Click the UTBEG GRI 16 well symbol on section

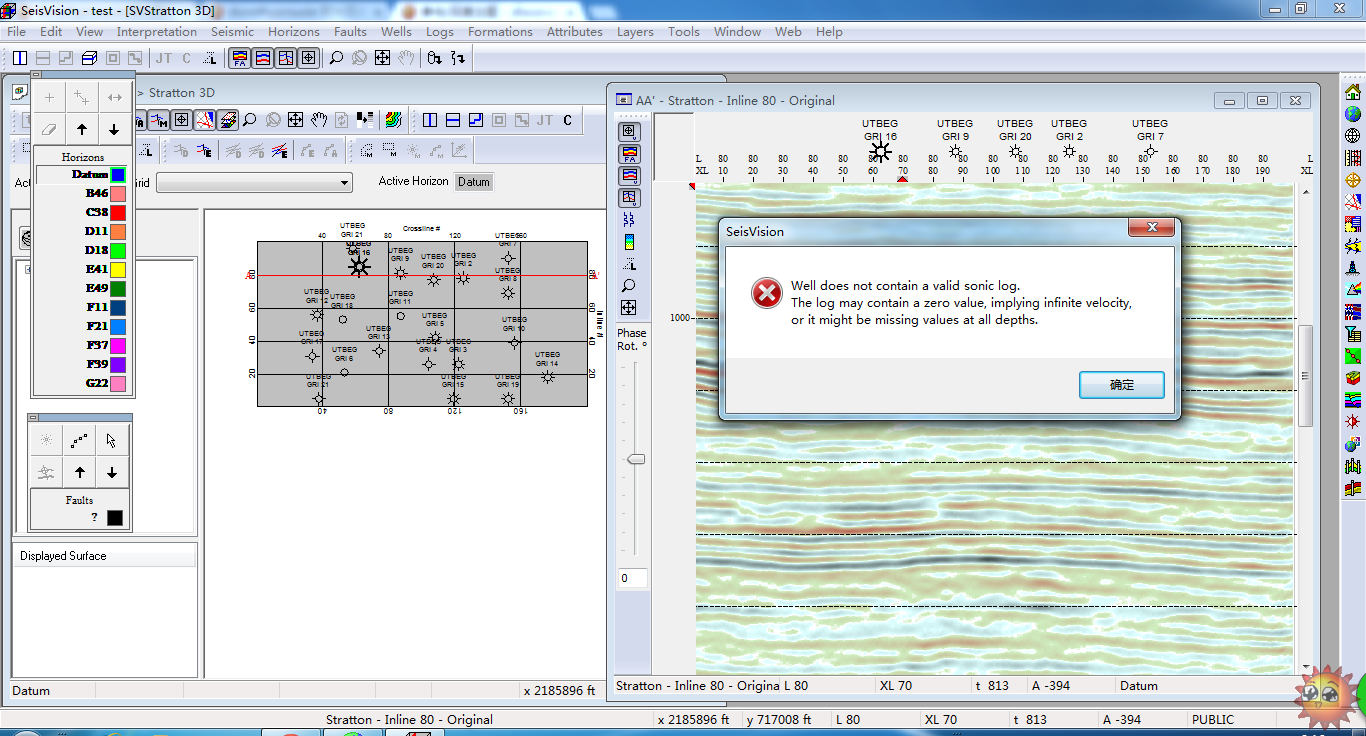[880, 152]
